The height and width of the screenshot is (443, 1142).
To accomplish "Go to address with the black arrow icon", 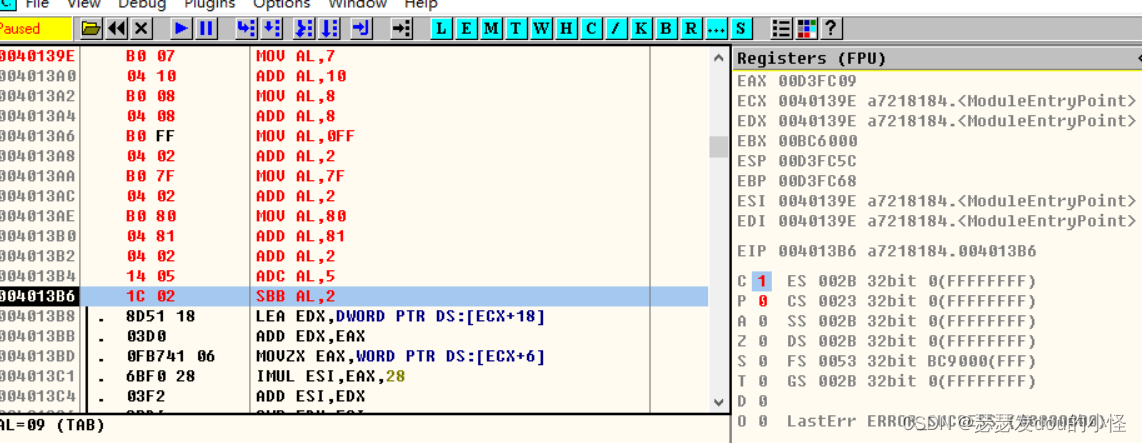I will pyautogui.click(x=401, y=29).
